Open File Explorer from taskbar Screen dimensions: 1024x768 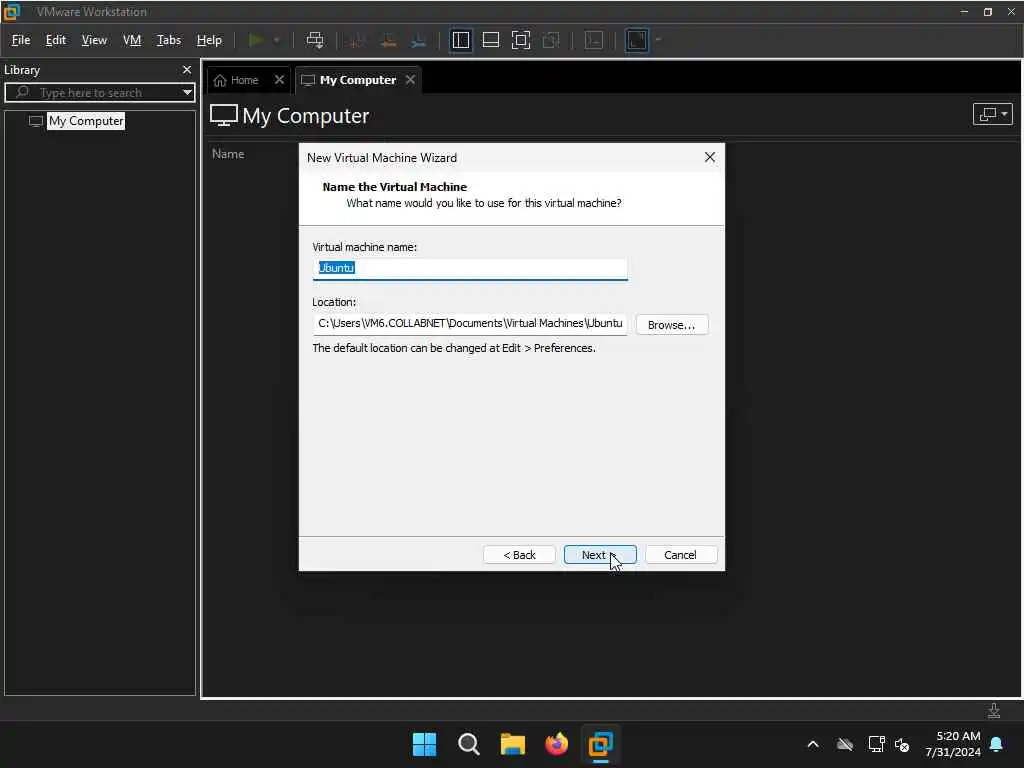513,744
